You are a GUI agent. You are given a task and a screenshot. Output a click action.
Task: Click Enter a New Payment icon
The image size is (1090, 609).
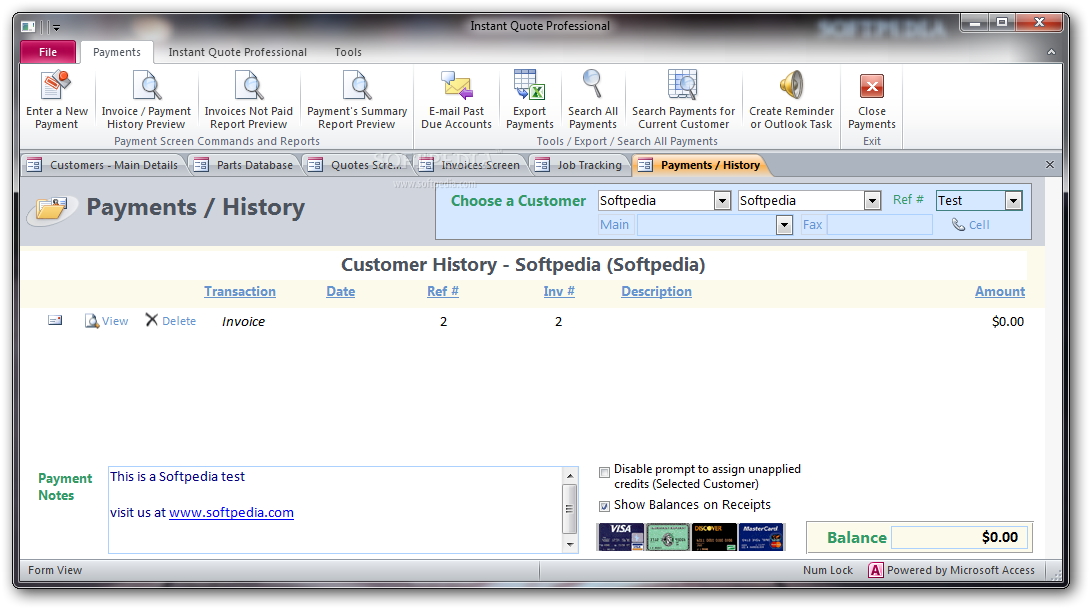click(56, 86)
